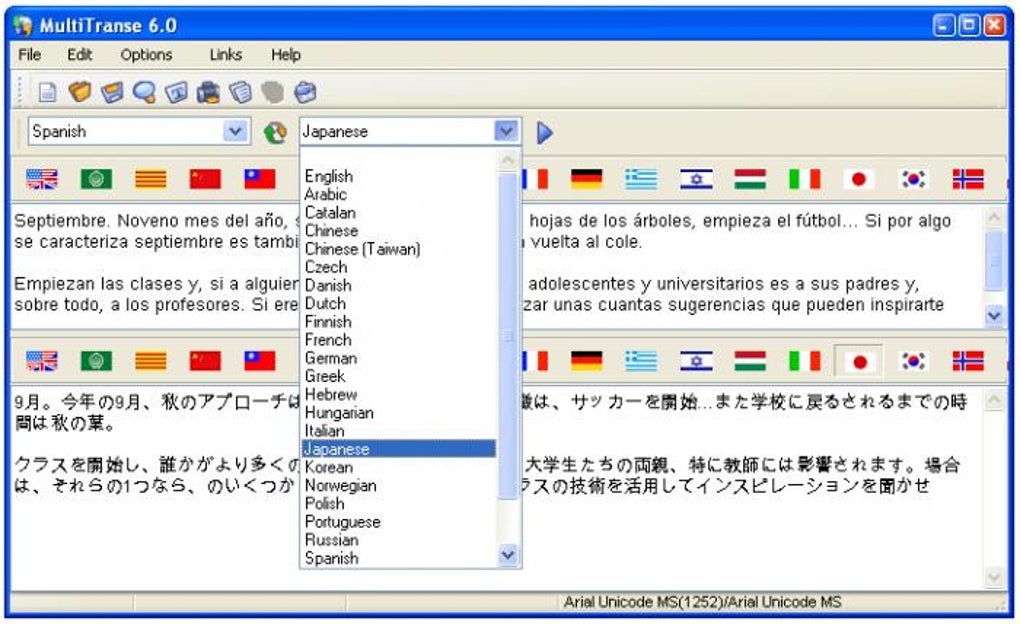Screen dimensions: 1020x624
Task: Click the Open folder toolbar icon
Action: coord(79,92)
